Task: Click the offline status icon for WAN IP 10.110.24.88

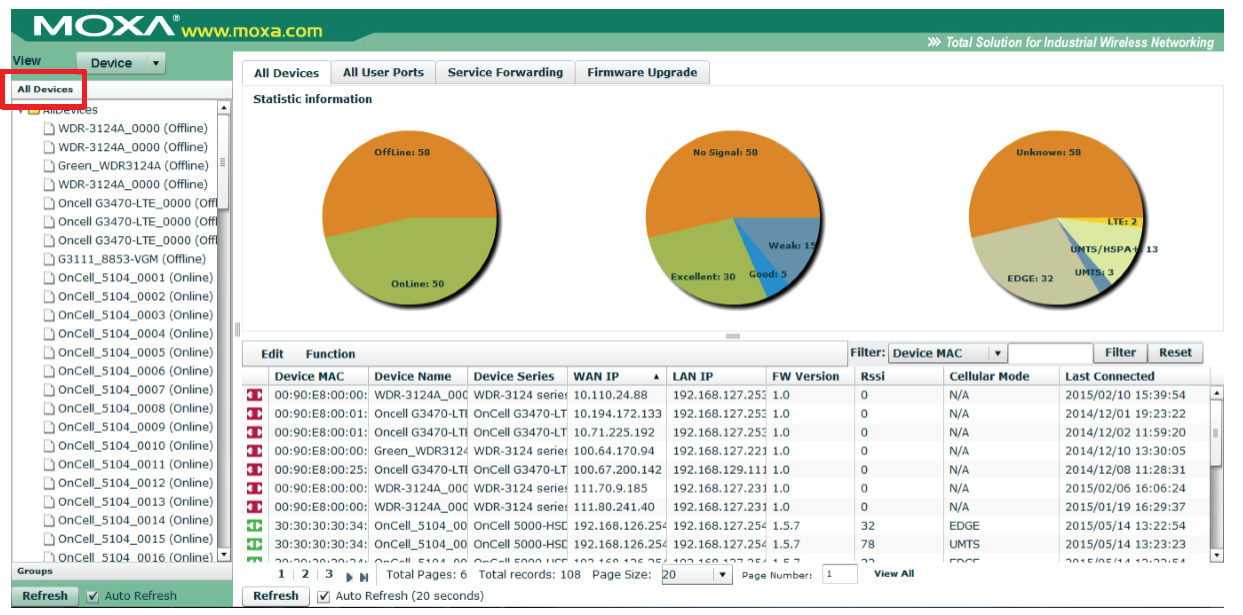Action: coord(255,395)
